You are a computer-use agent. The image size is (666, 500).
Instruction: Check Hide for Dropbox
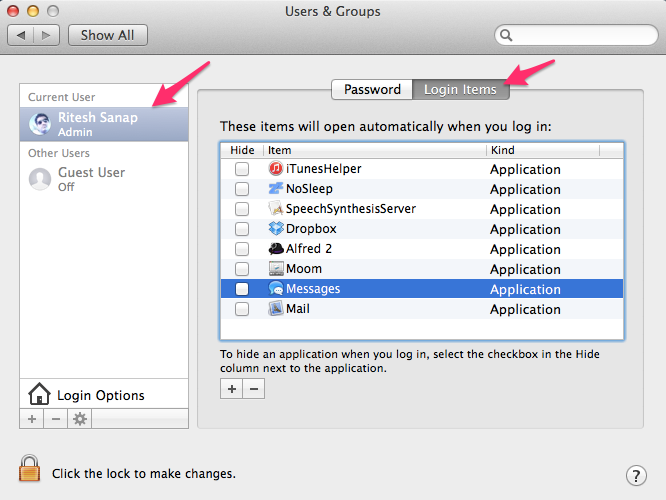click(242, 229)
